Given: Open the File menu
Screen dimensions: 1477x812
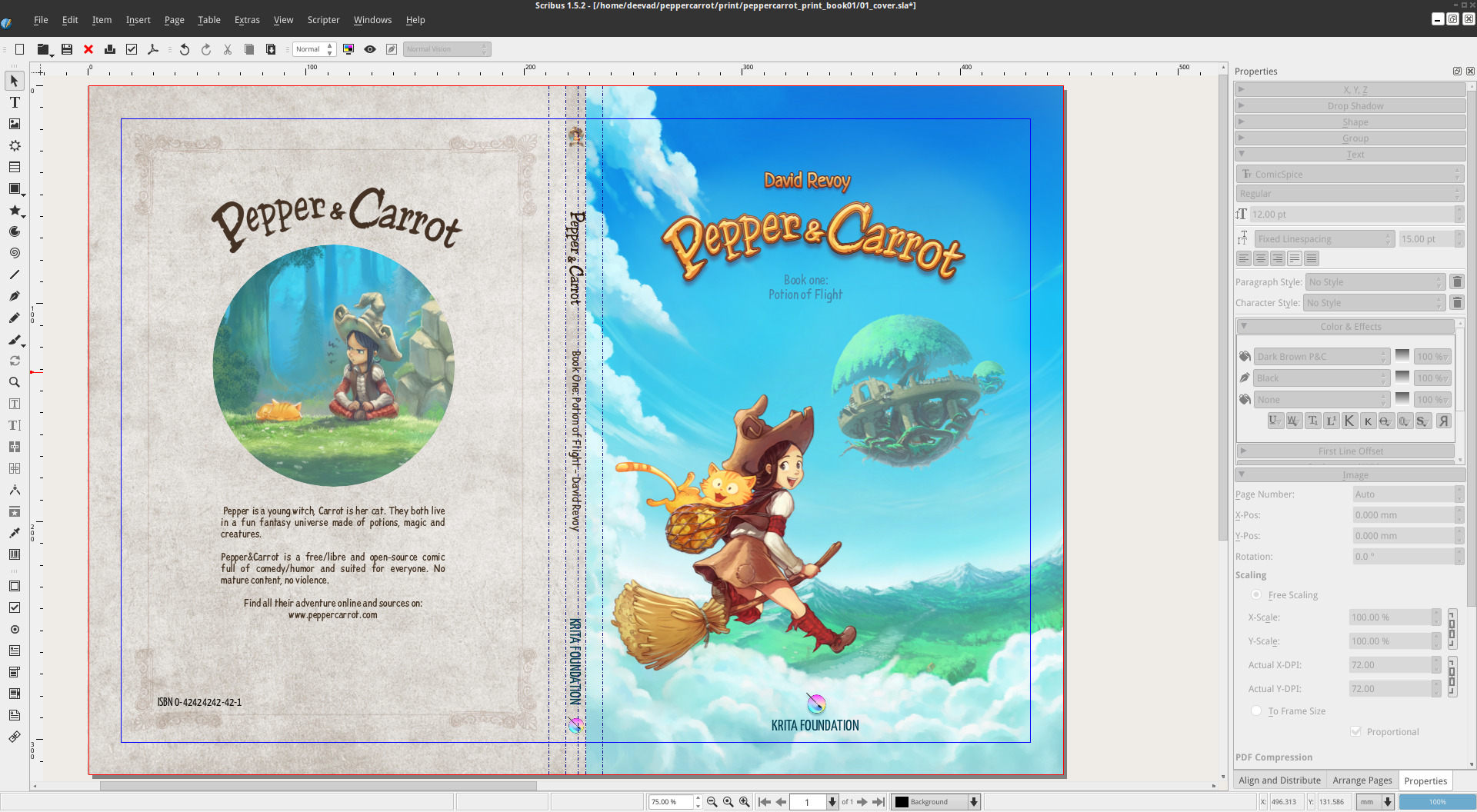Looking at the screenshot, I should pyautogui.click(x=41, y=20).
